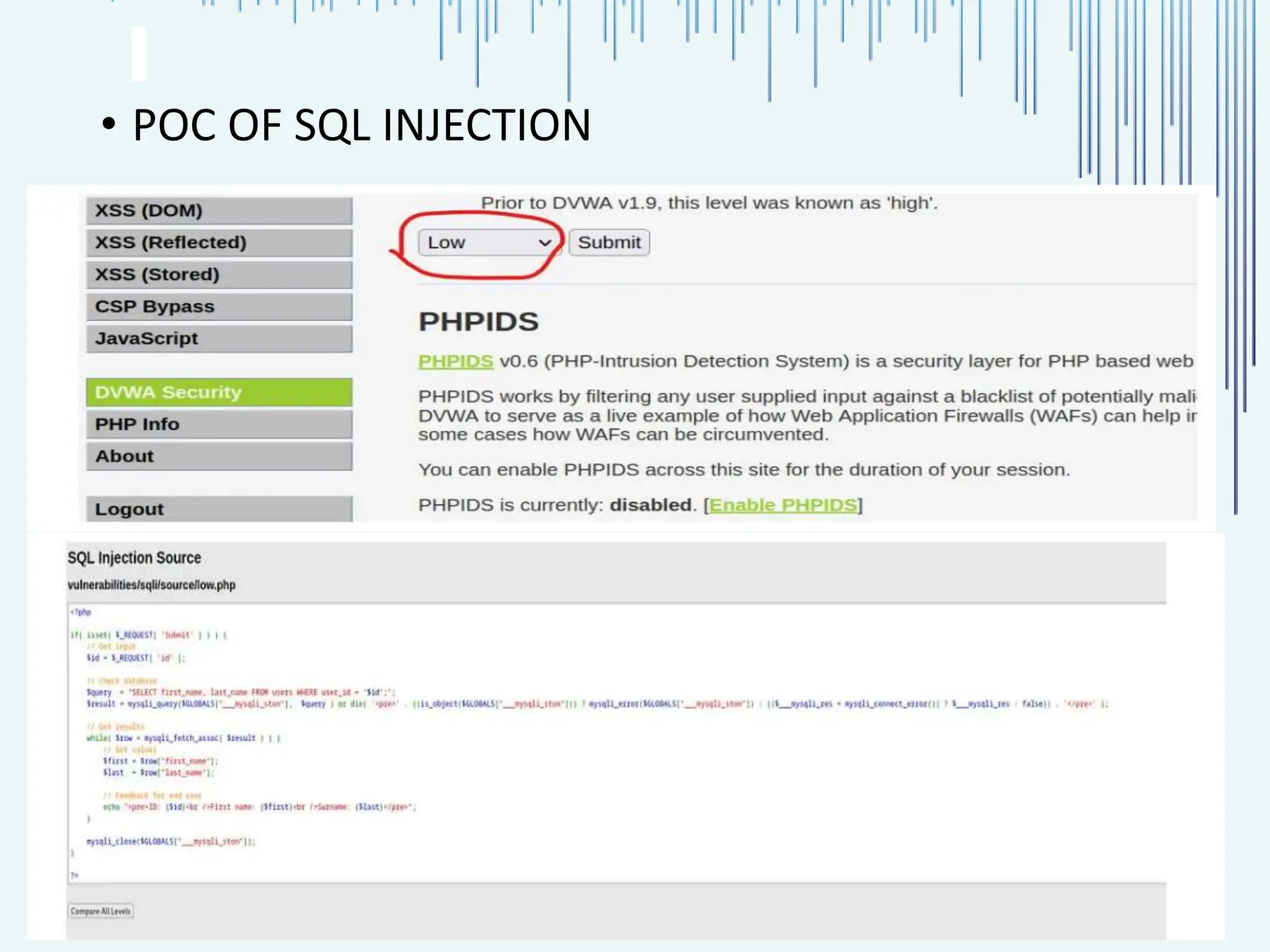Open the security level dropdown showing Low
1270x952 pixels.
[489, 242]
